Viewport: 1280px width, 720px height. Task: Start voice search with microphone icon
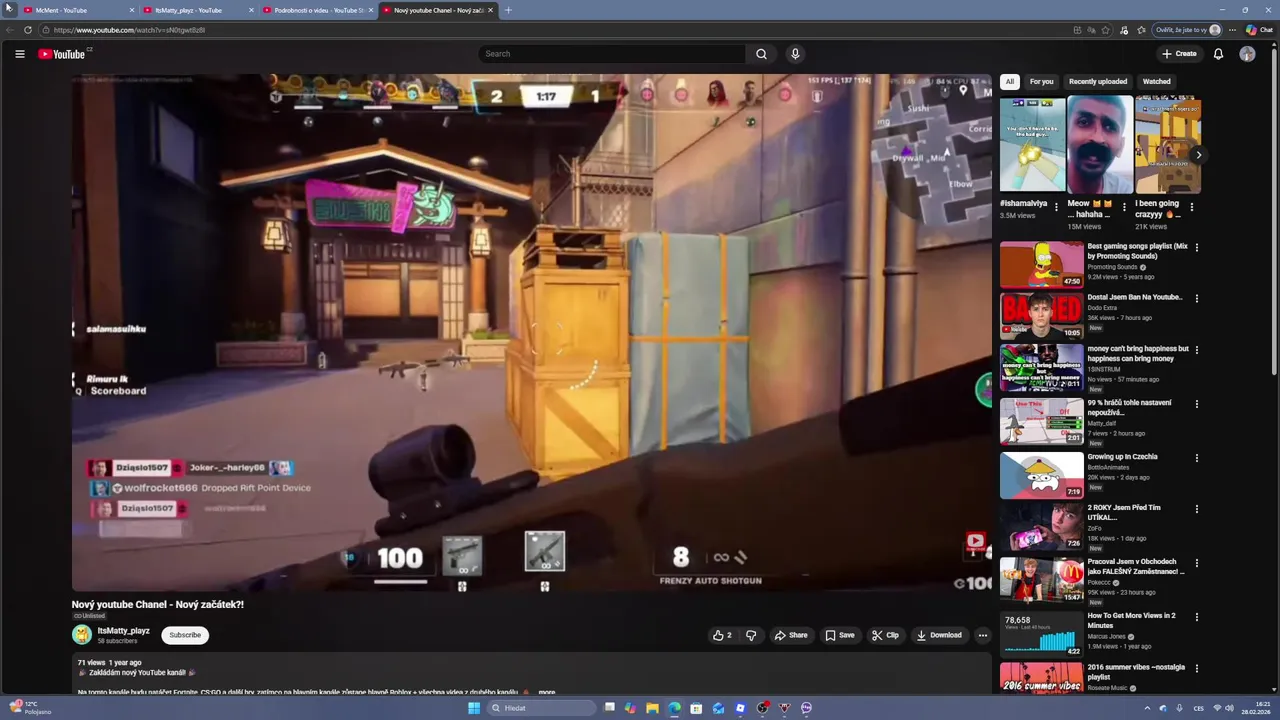coord(795,54)
